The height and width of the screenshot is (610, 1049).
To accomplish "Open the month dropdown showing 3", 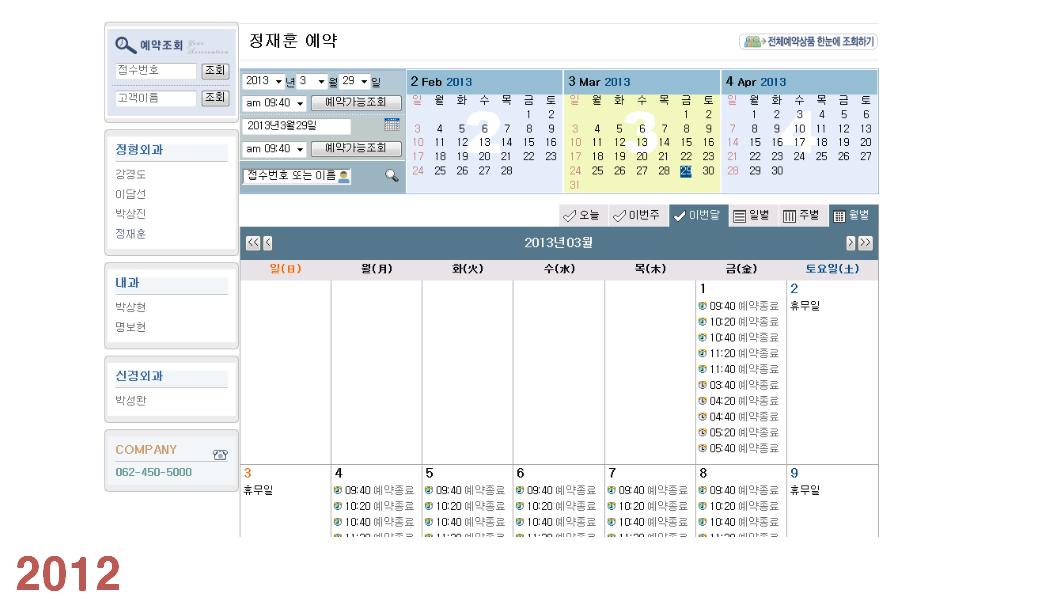I will point(311,81).
